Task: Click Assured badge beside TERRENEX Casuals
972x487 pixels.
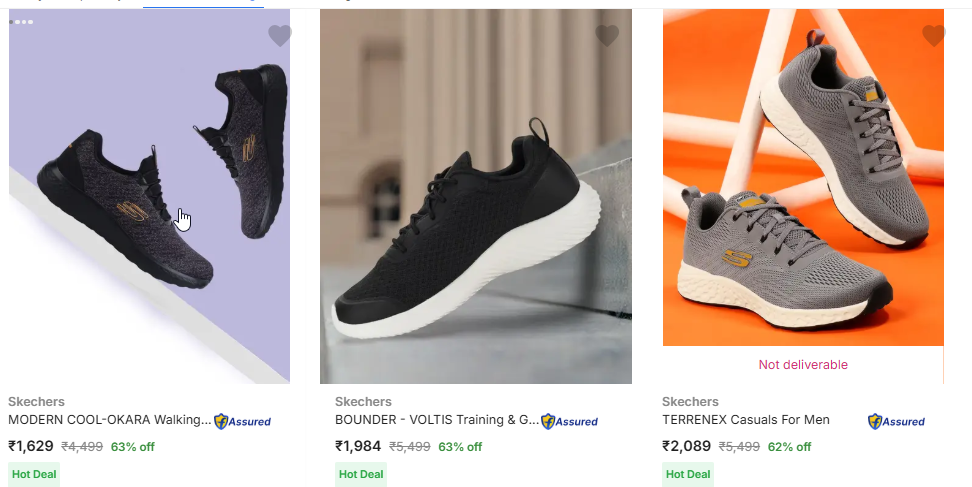Action: (897, 421)
